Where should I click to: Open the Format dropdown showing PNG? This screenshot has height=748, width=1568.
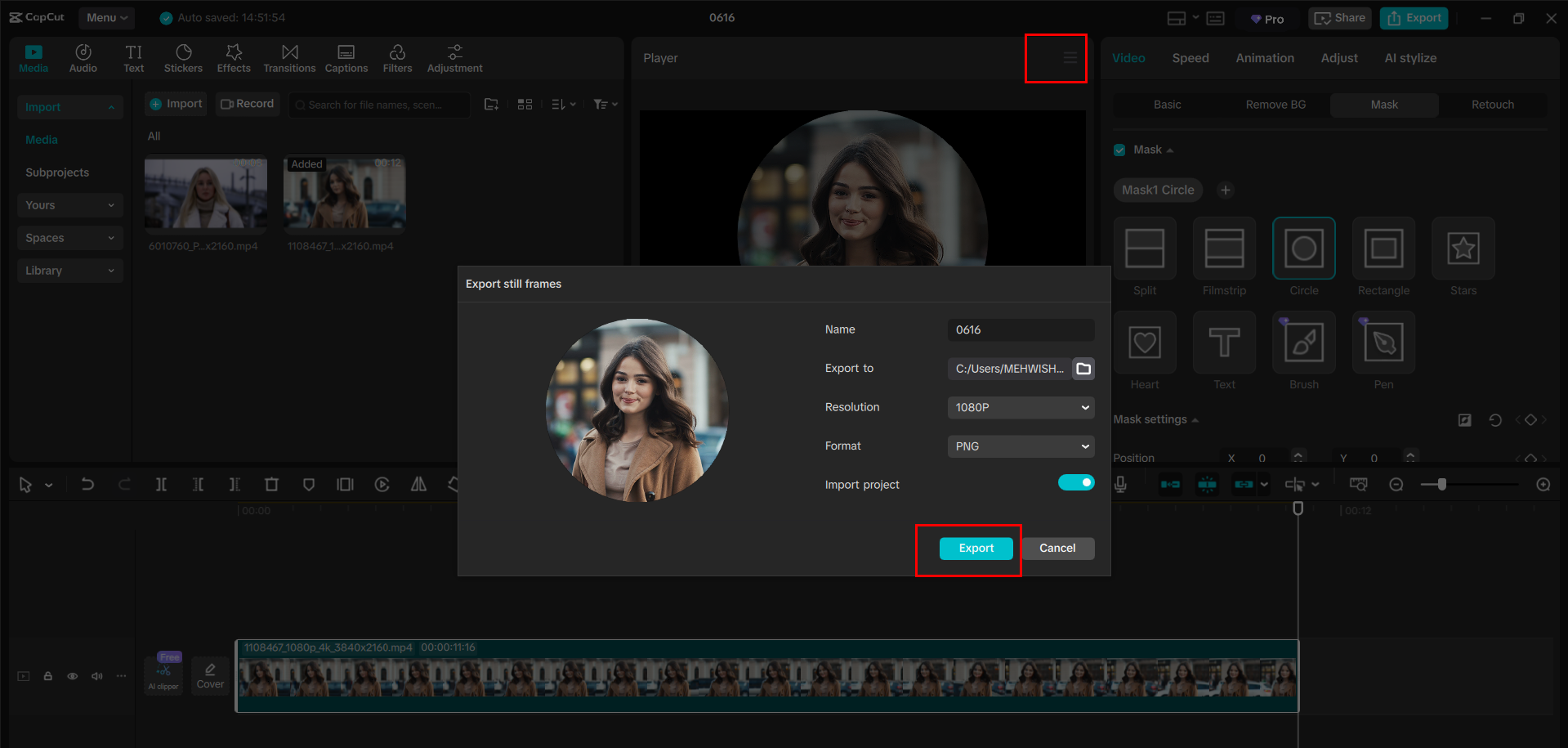1020,446
